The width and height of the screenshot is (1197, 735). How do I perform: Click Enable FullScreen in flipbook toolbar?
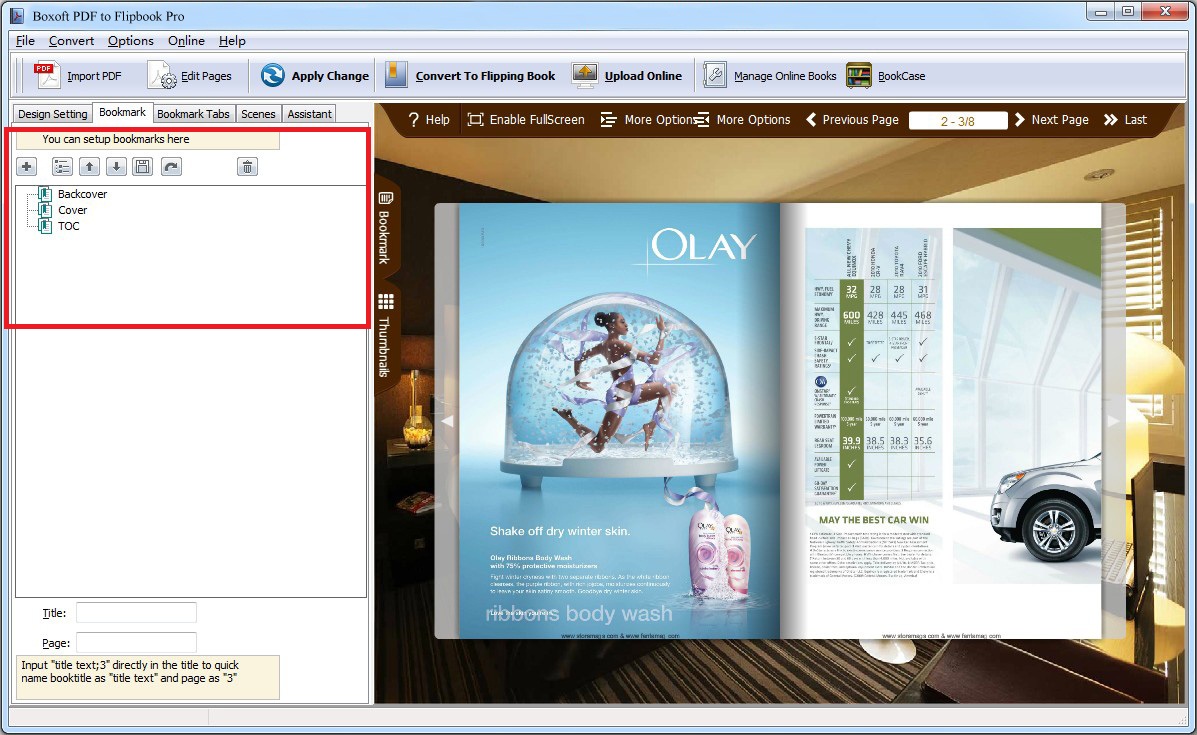click(x=526, y=119)
